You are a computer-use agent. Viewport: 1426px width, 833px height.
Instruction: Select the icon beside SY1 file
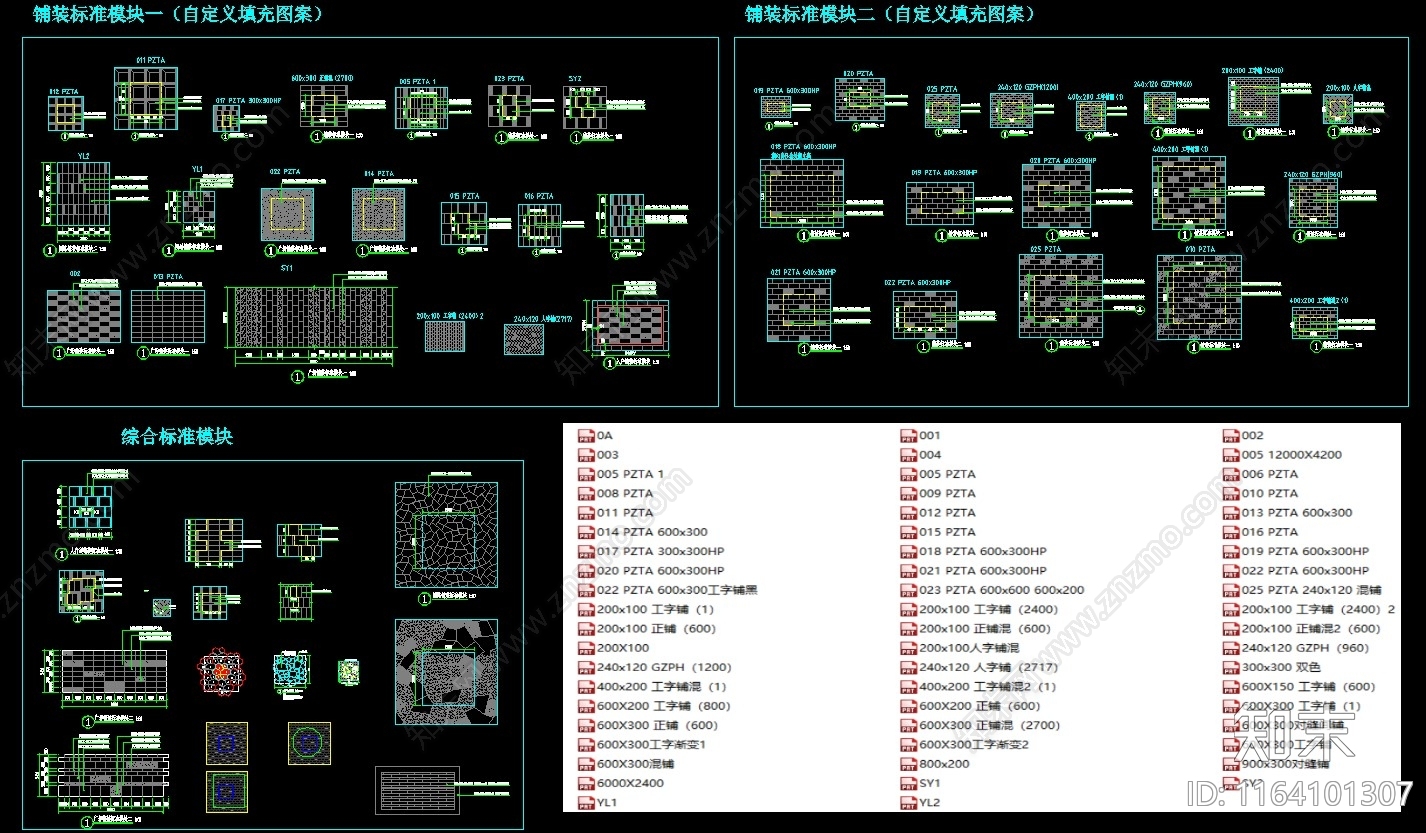pos(908,783)
